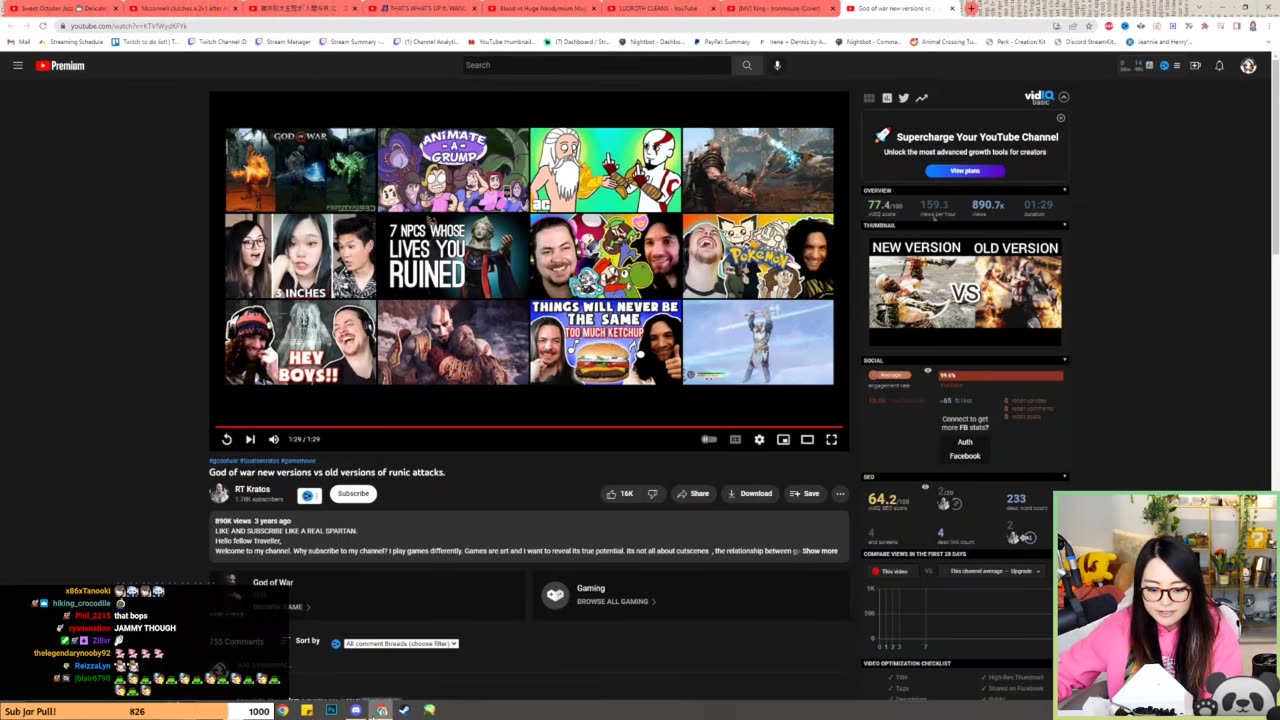This screenshot has width=1280, height=720.
Task: Open the player settings gear
Action: 759,439
